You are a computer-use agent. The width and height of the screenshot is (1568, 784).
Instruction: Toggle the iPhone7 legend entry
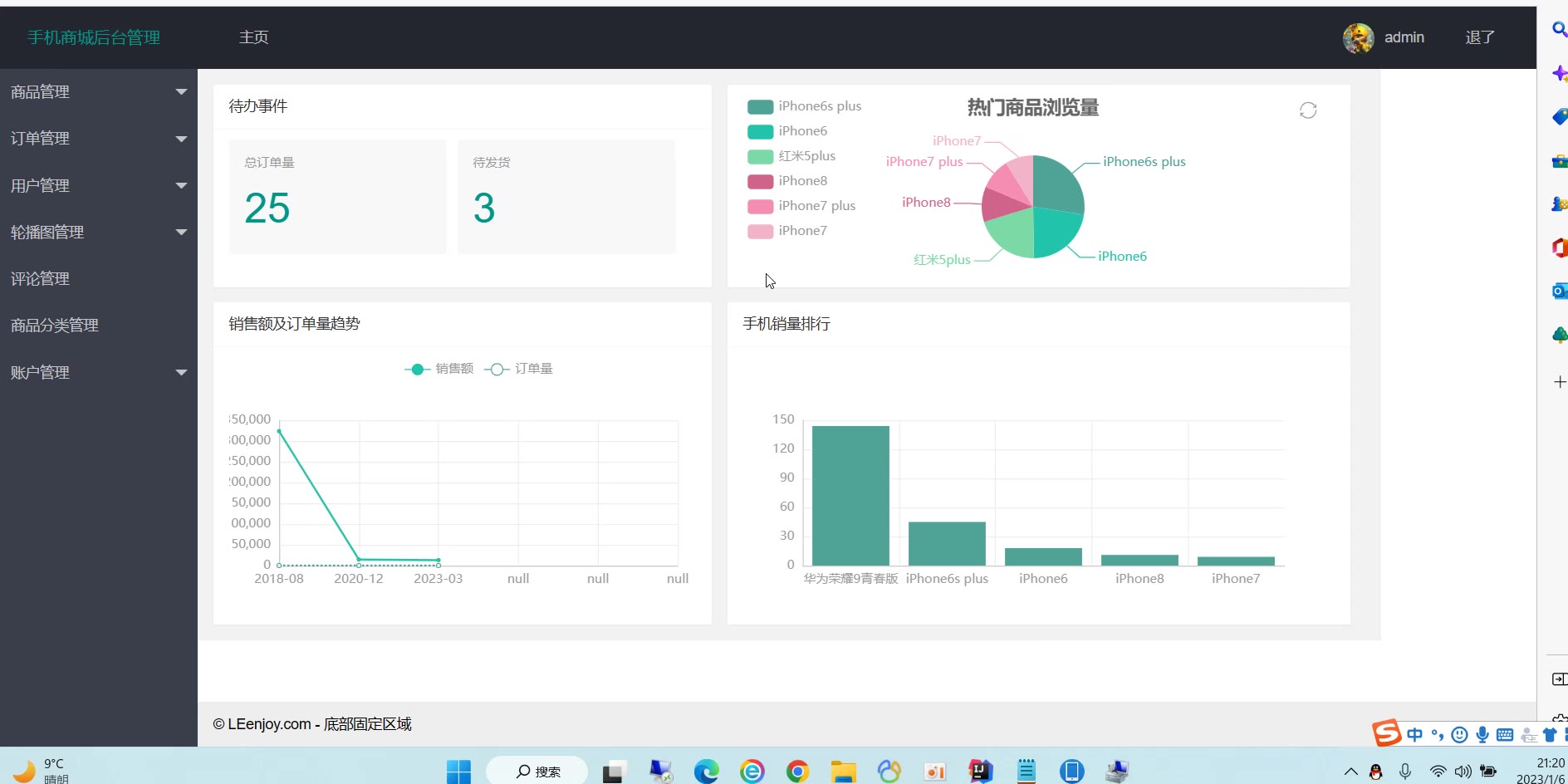point(787,231)
